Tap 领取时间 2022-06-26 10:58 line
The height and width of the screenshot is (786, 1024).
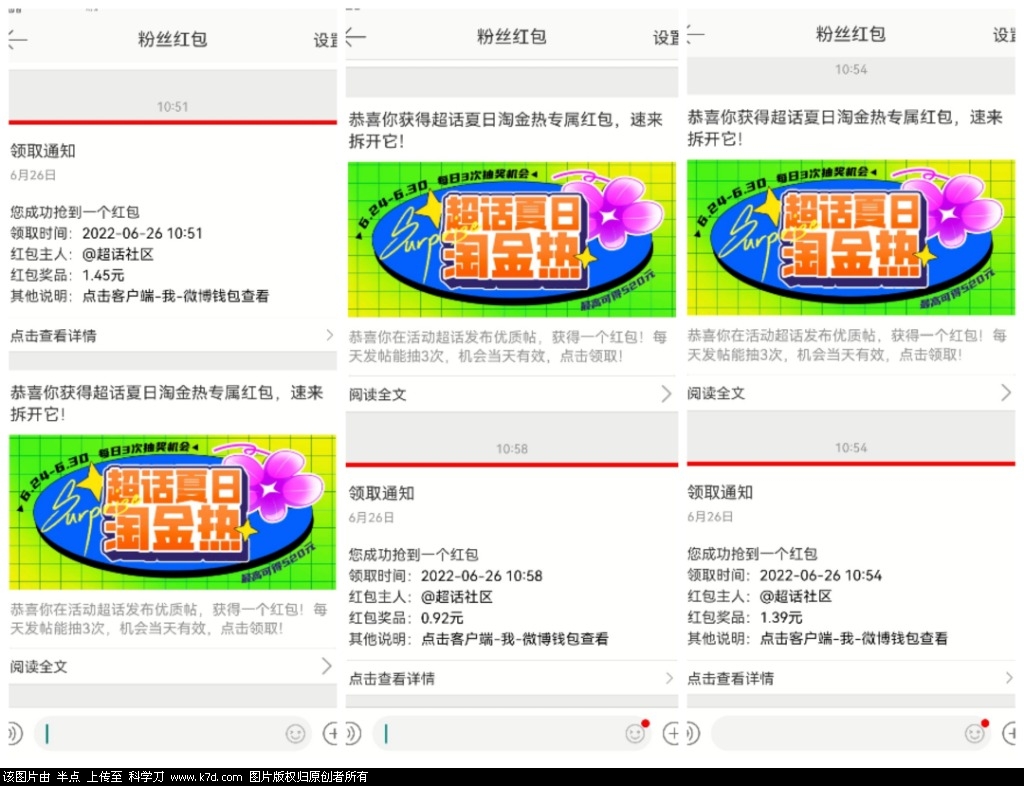click(x=445, y=576)
